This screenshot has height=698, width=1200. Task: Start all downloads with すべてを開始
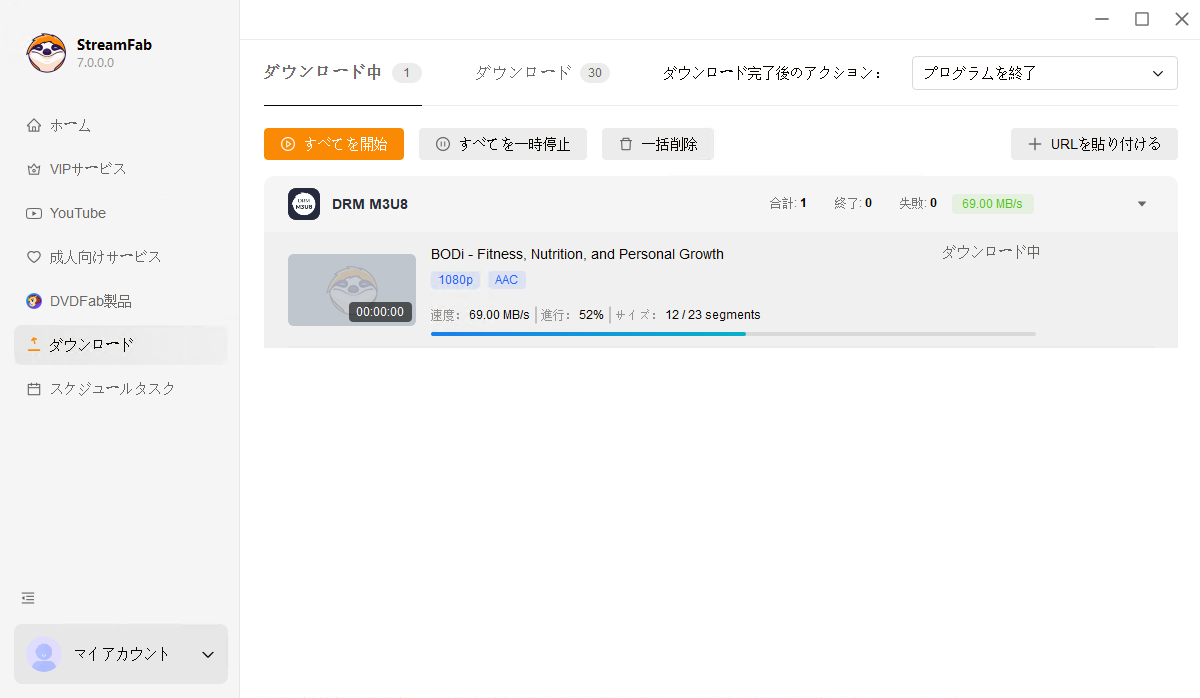(x=333, y=143)
